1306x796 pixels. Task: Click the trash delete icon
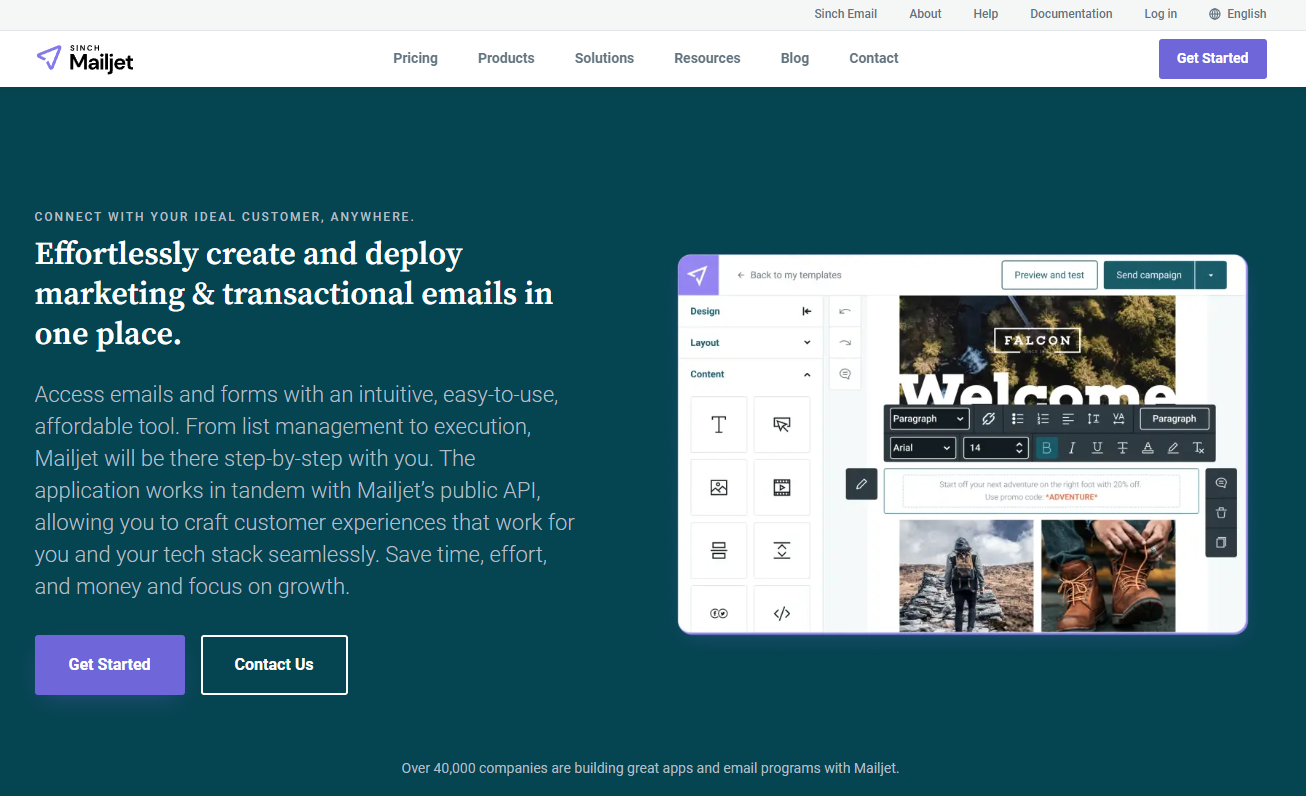pyautogui.click(x=1221, y=513)
